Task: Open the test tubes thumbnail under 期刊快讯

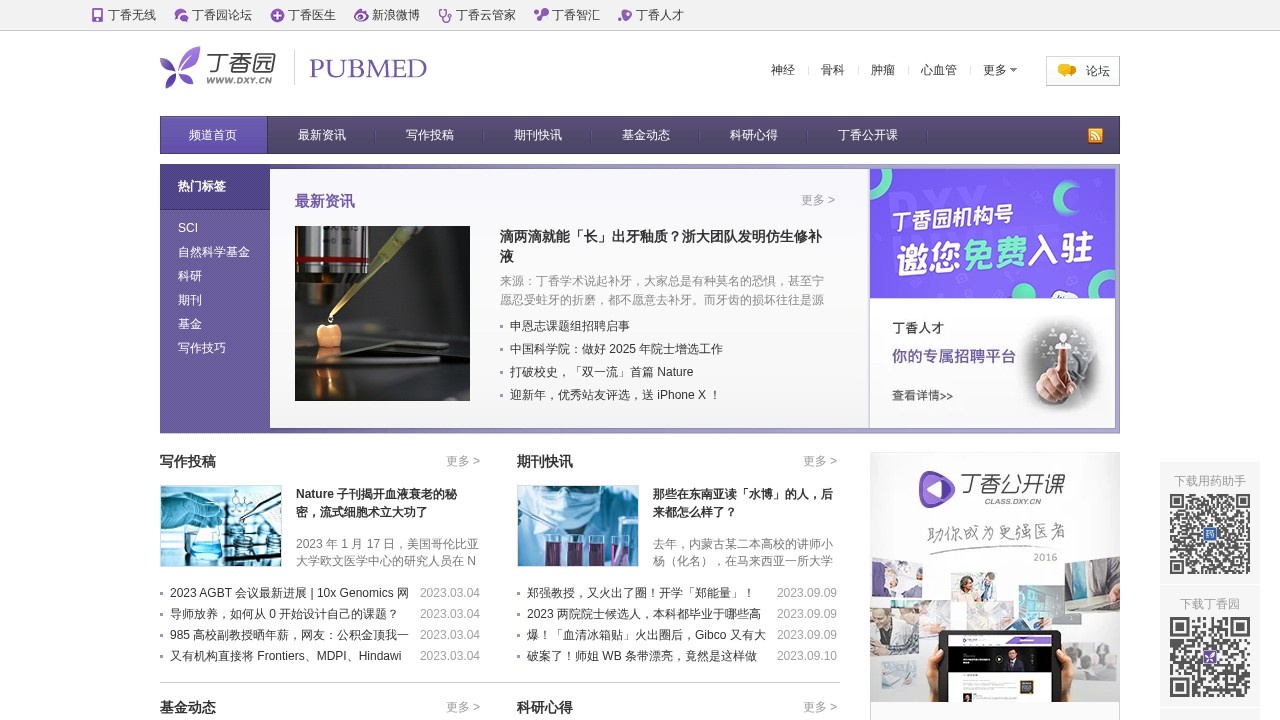Action: click(x=578, y=526)
